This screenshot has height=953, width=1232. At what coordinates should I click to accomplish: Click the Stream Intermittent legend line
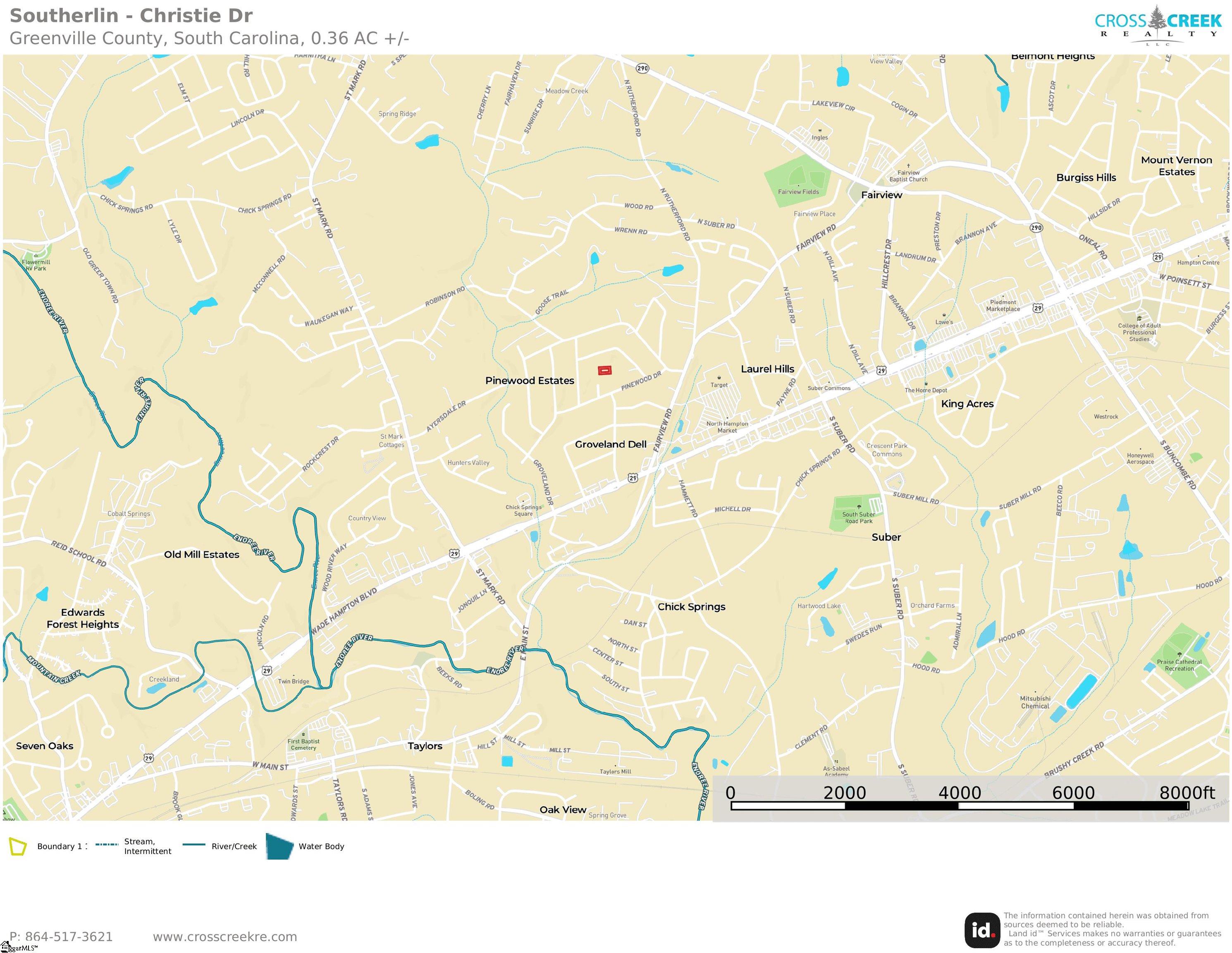click(107, 845)
